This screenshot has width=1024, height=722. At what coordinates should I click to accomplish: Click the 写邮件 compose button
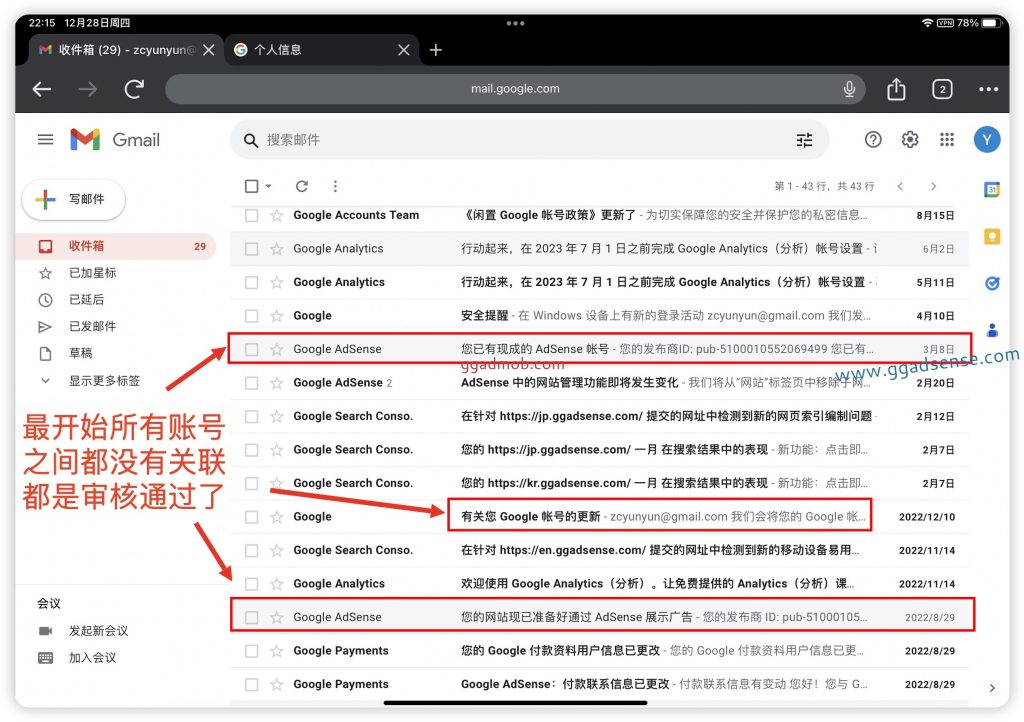pos(73,199)
